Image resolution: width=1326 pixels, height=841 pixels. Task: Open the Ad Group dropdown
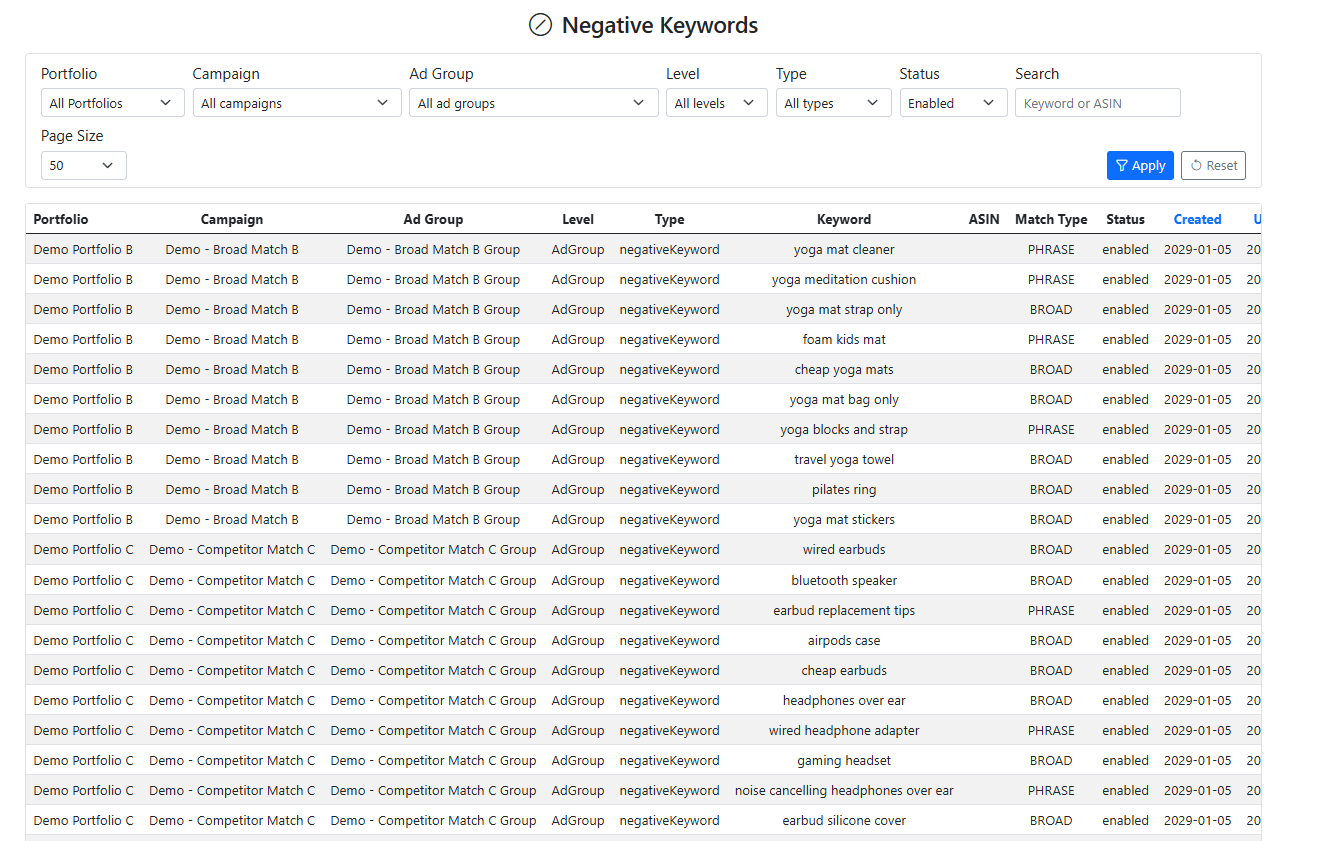[533, 103]
